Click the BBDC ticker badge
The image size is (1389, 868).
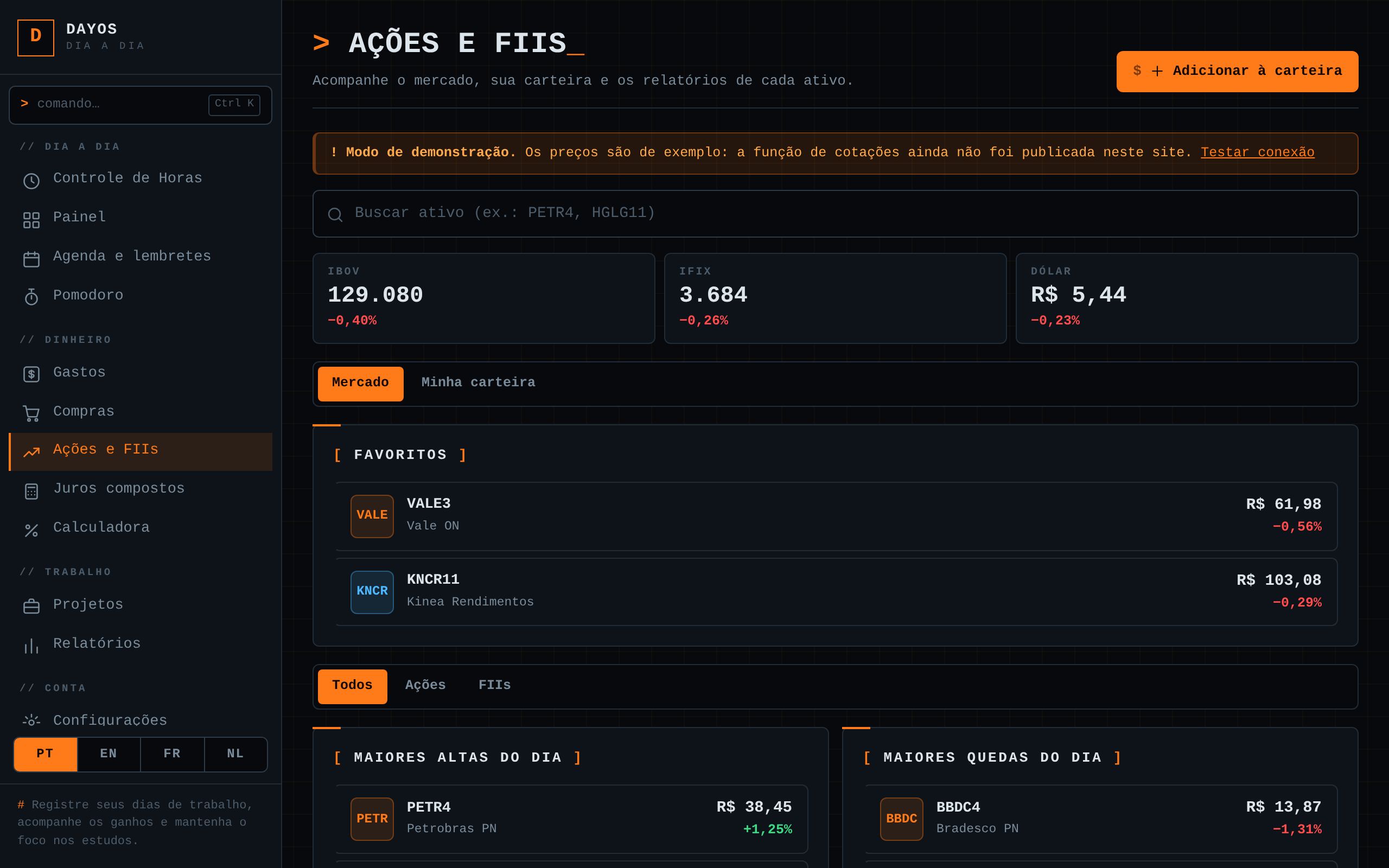(901, 819)
